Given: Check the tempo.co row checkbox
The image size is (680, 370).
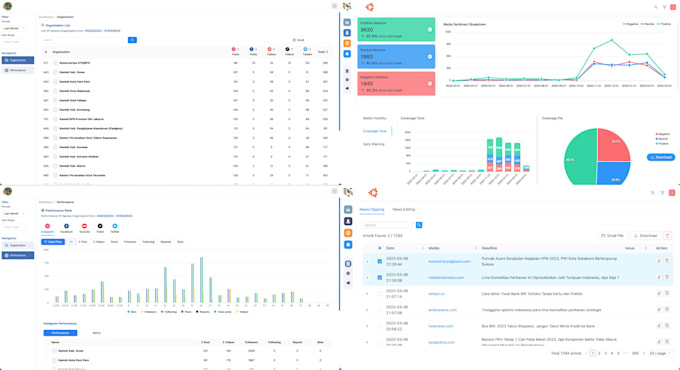Looking at the screenshot, I should (379, 294).
